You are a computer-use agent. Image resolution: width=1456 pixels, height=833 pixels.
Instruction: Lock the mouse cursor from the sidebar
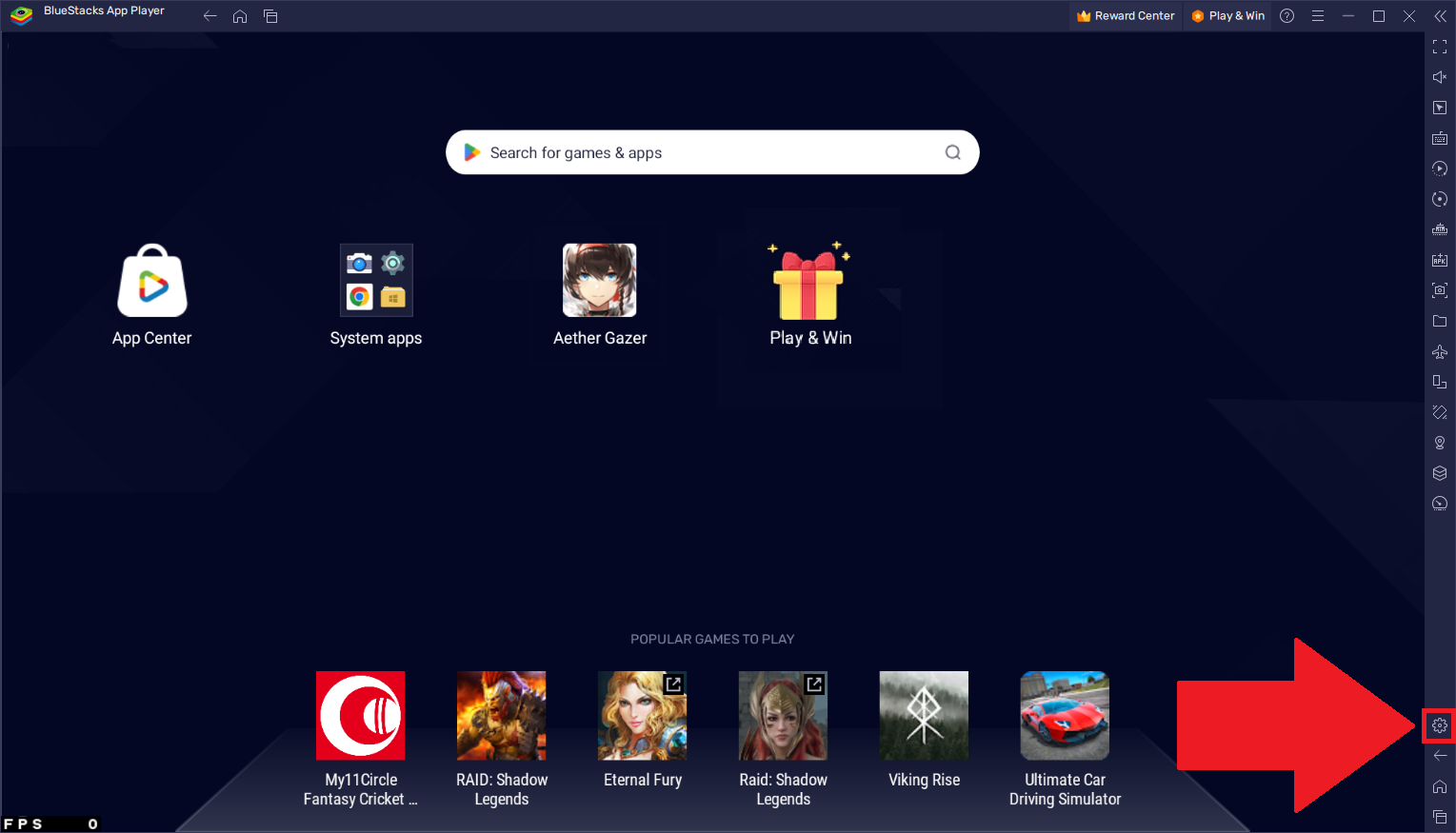[x=1440, y=108]
